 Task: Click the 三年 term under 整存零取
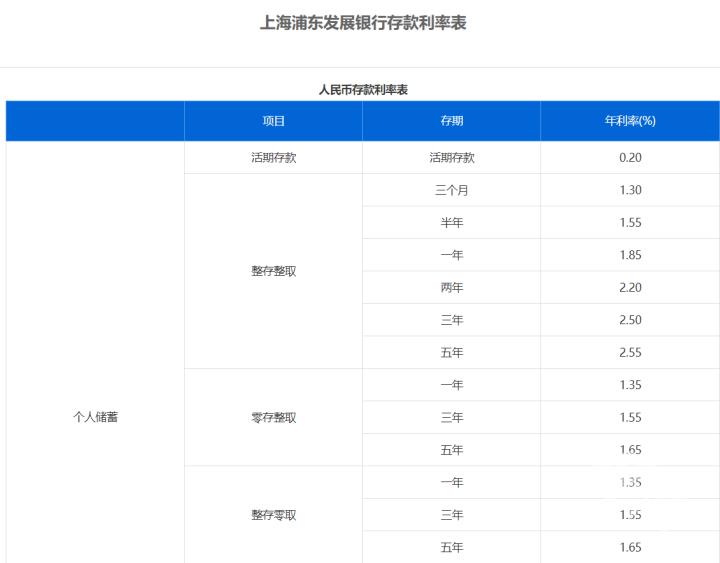(451, 515)
